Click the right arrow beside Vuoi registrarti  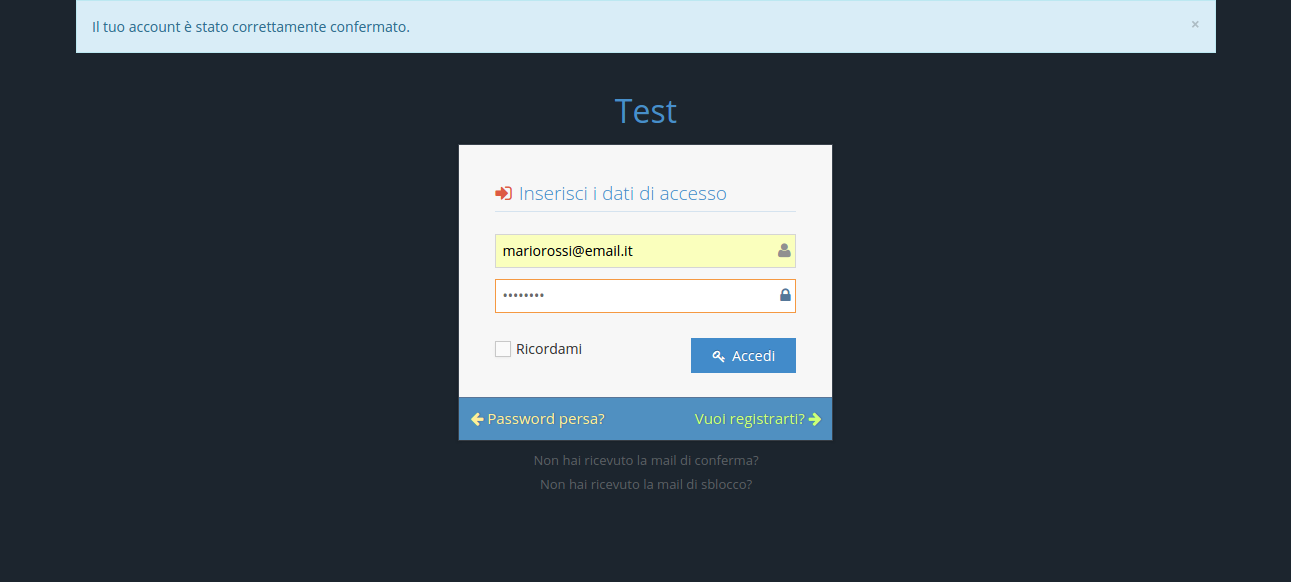(815, 419)
